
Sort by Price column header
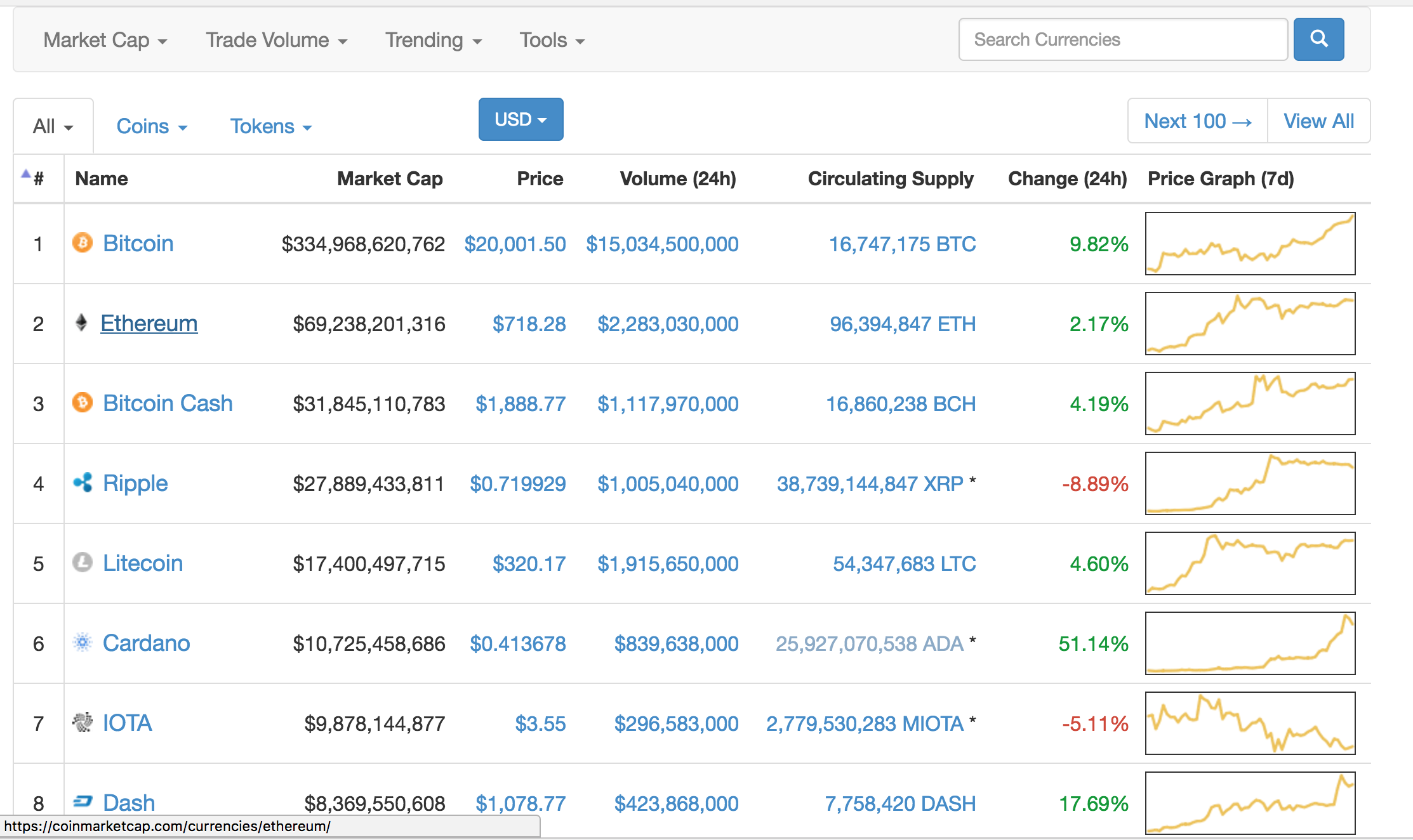540,179
